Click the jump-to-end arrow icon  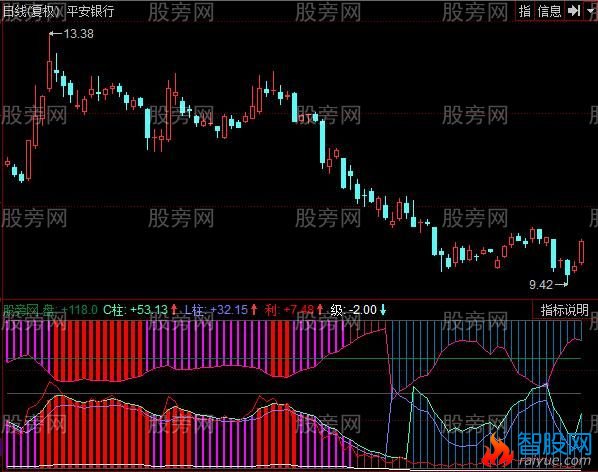tap(574, 11)
